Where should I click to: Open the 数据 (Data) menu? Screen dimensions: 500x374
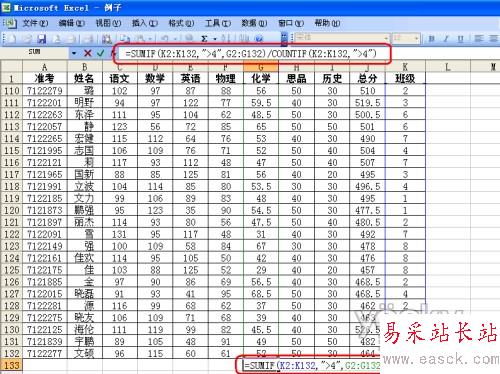point(254,23)
